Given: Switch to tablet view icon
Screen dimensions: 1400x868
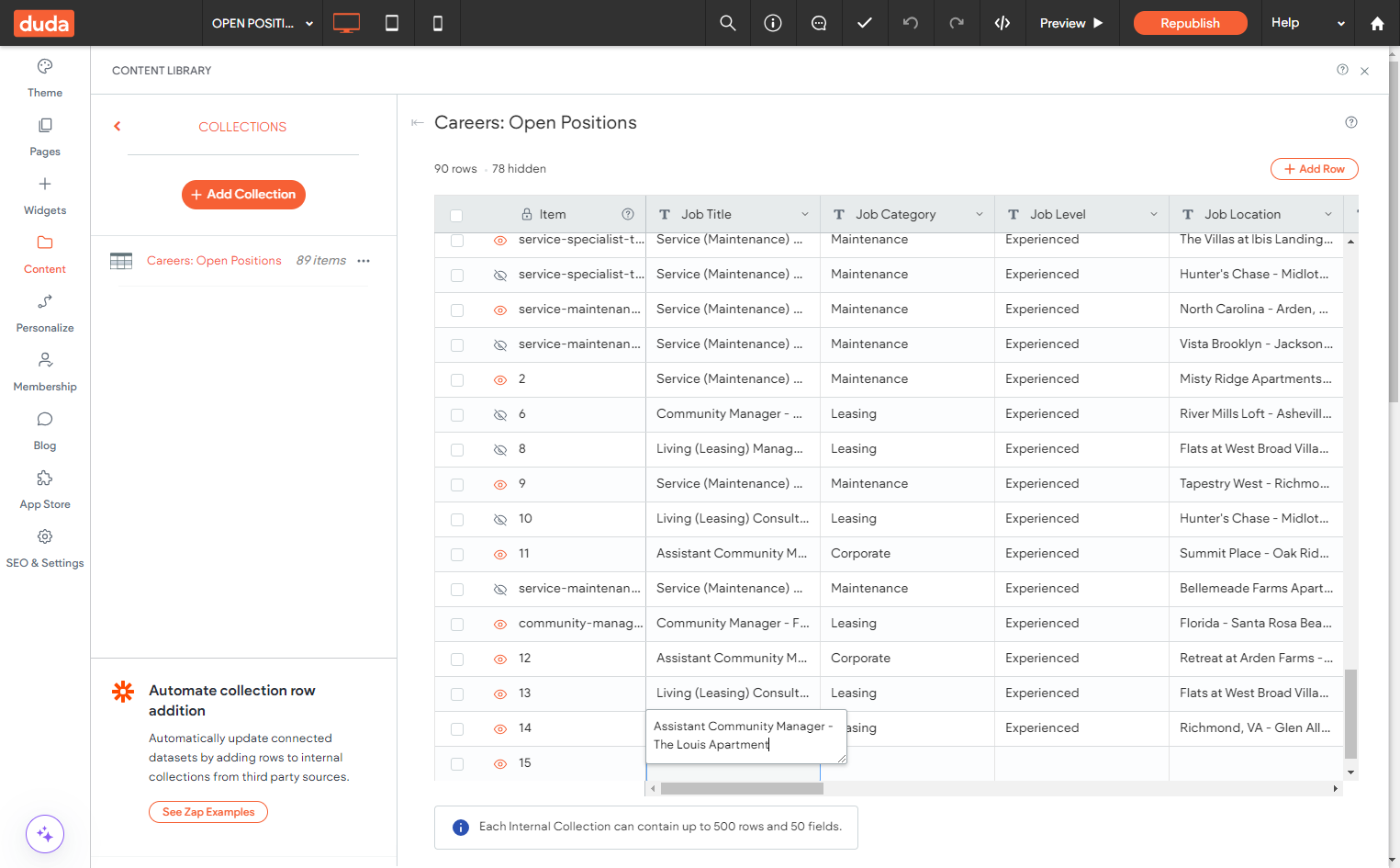Looking at the screenshot, I should tap(392, 23).
